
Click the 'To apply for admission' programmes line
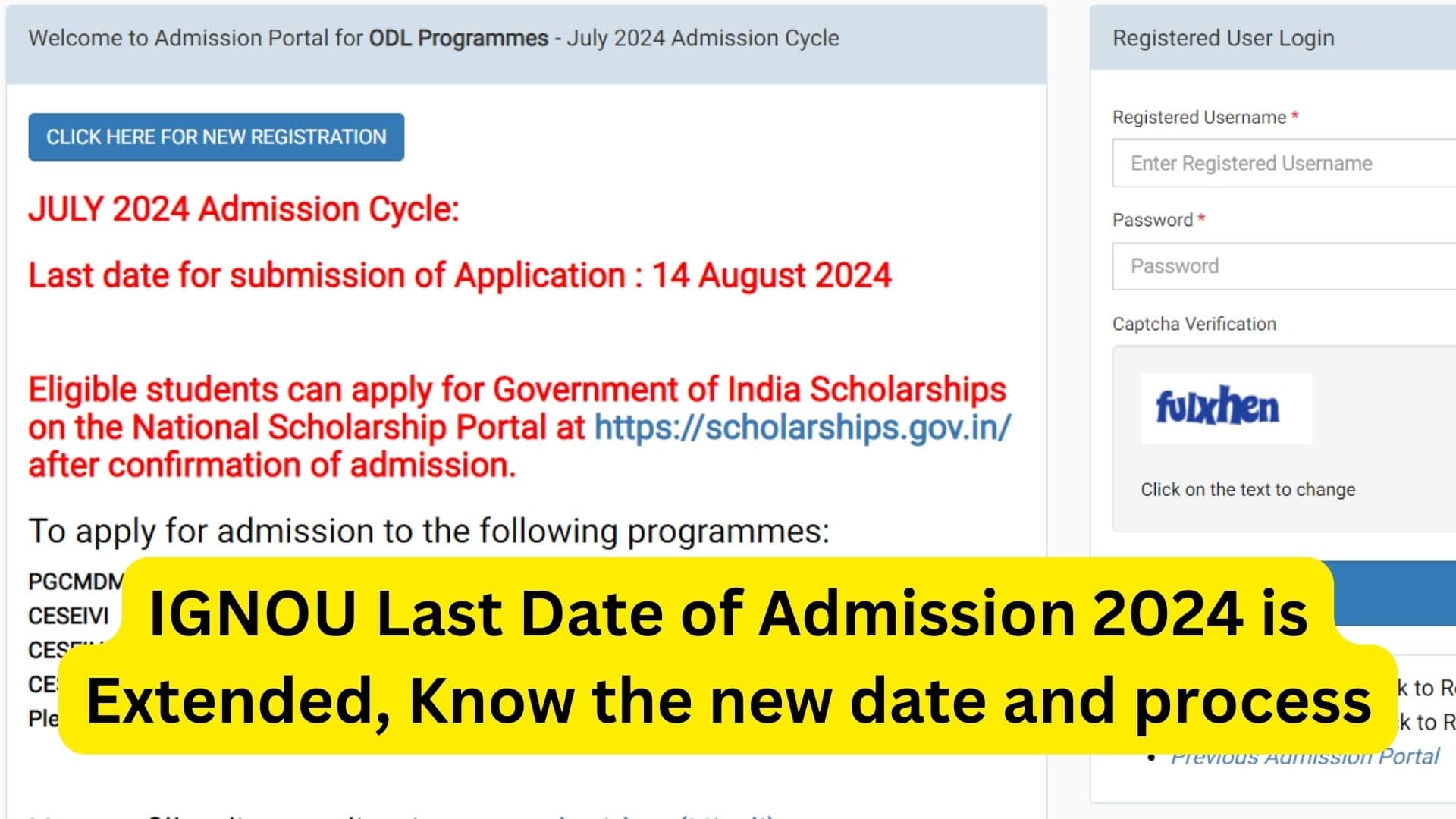point(428,532)
